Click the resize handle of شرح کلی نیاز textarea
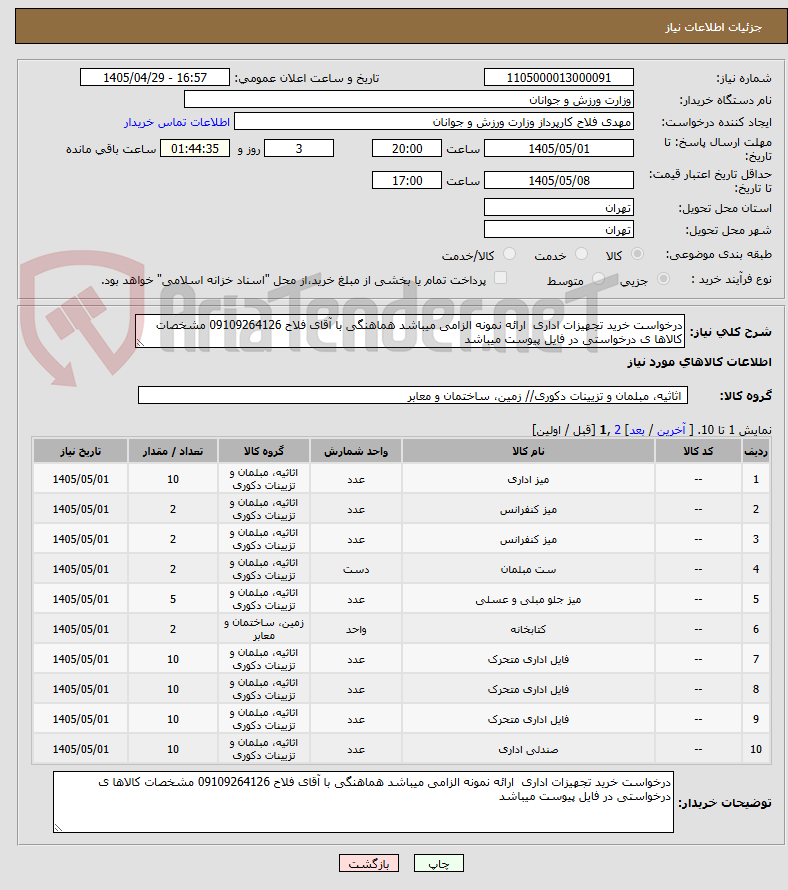This screenshot has width=788, height=890. point(140,343)
